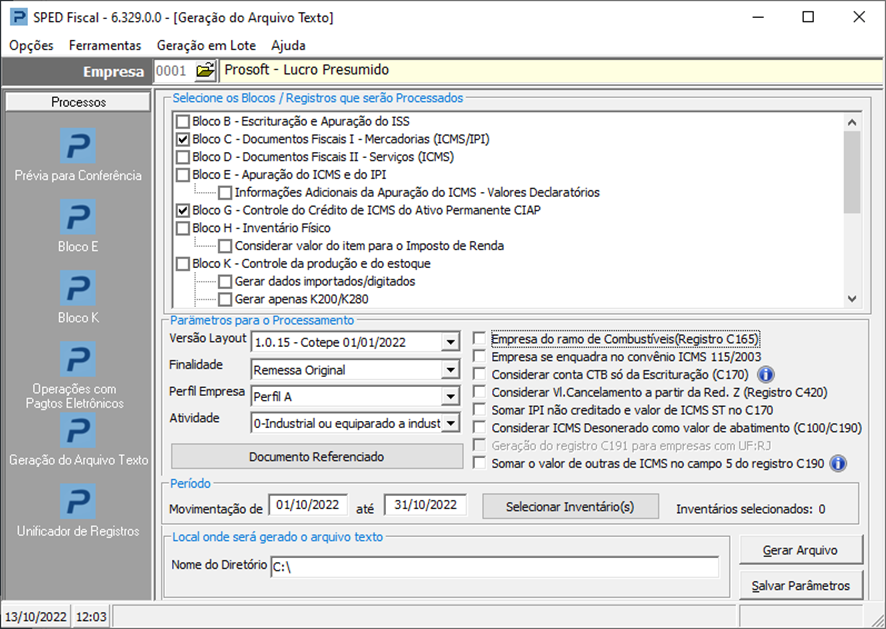The width and height of the screenshot is (886, 629).
Task: Check Empresa se enquadra no convênio ICMS 115/2003
Action: pyautogui.click(x=479, y=357)
